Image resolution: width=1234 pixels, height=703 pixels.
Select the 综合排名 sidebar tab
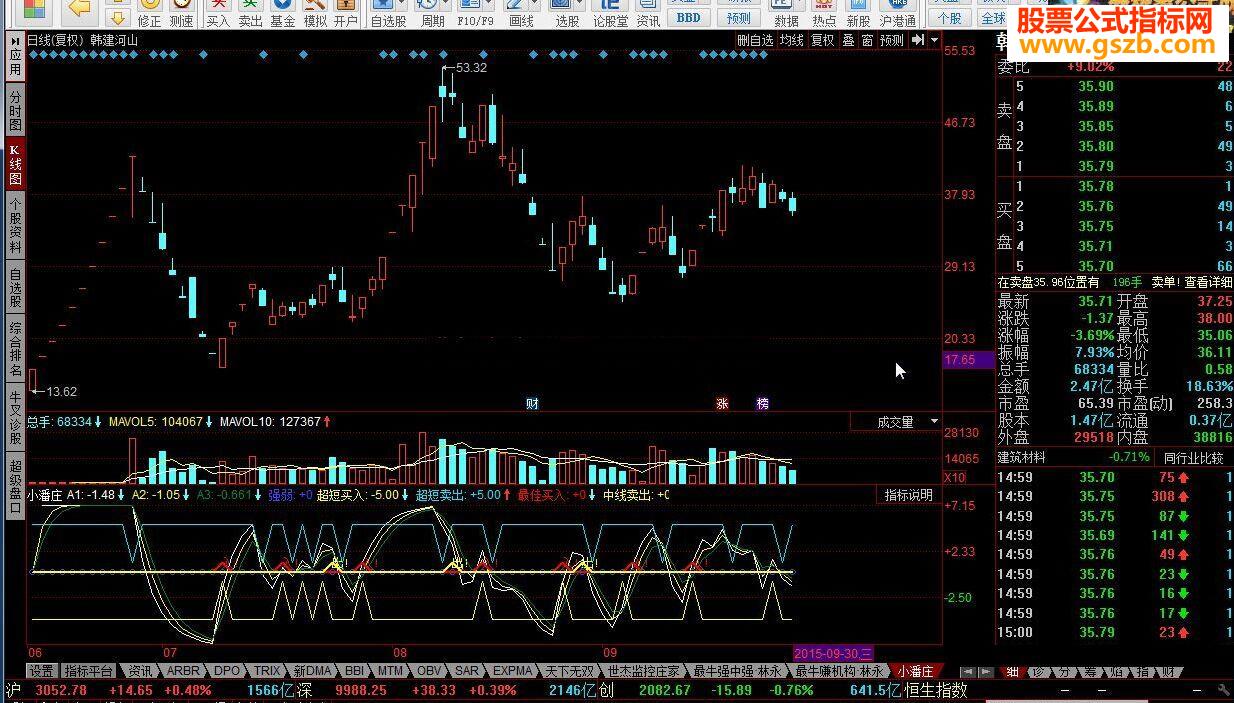coord(15,349)
